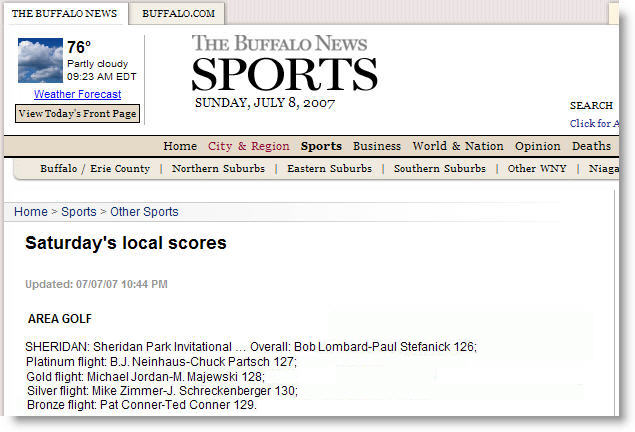This screenshot has width=635, height=432.
Task: Click the 76° temperature reading
Action: 79,47
